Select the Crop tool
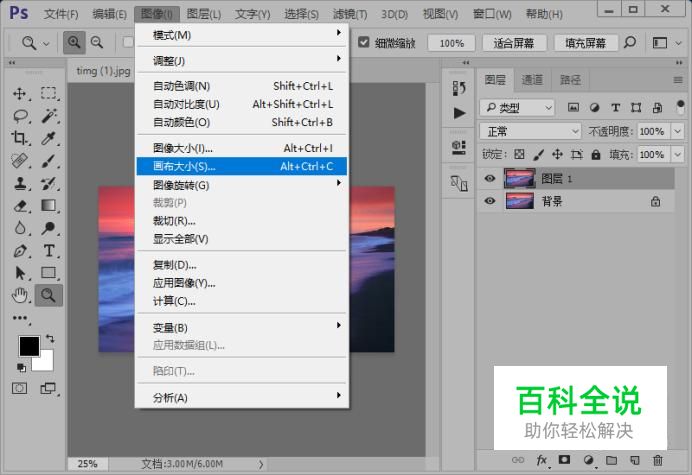This screenshot has width=692, height=475. (19, 138)
